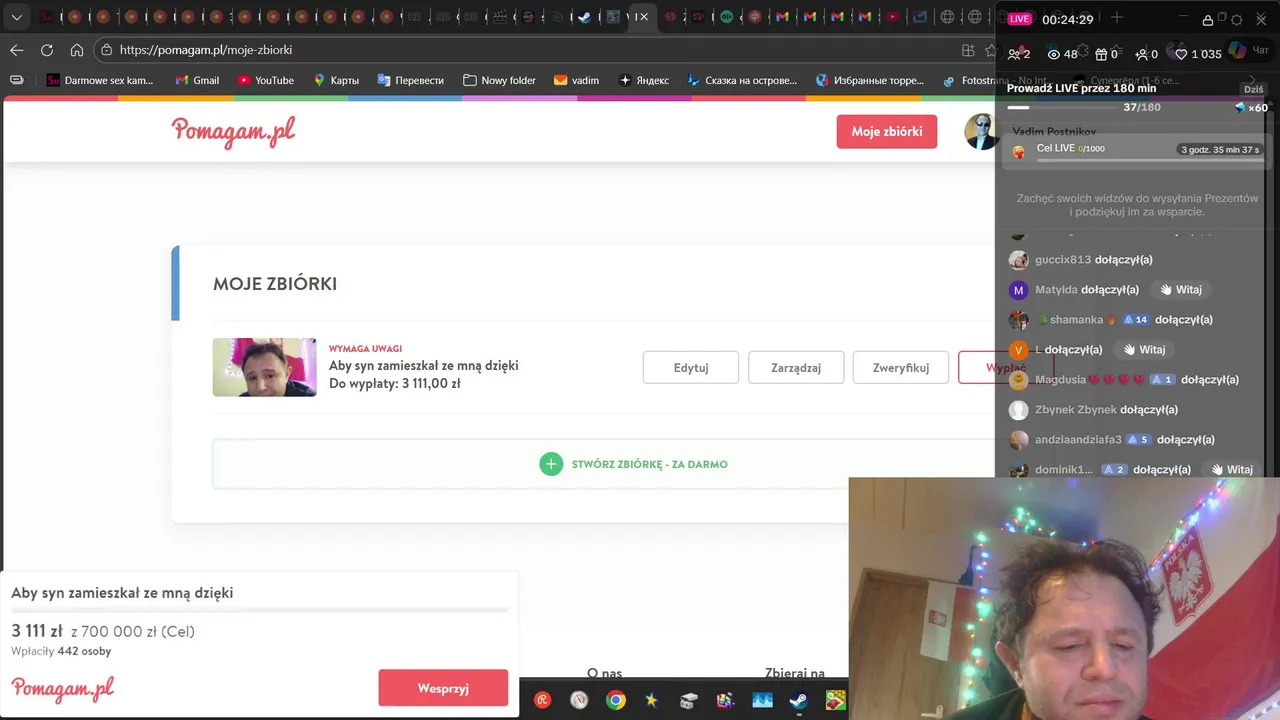Screen dimensions: 1280x720
Task: Open fundraiser title 'Aby syn zamieszkał ze mną dzięki'
Action: (423, 366)
